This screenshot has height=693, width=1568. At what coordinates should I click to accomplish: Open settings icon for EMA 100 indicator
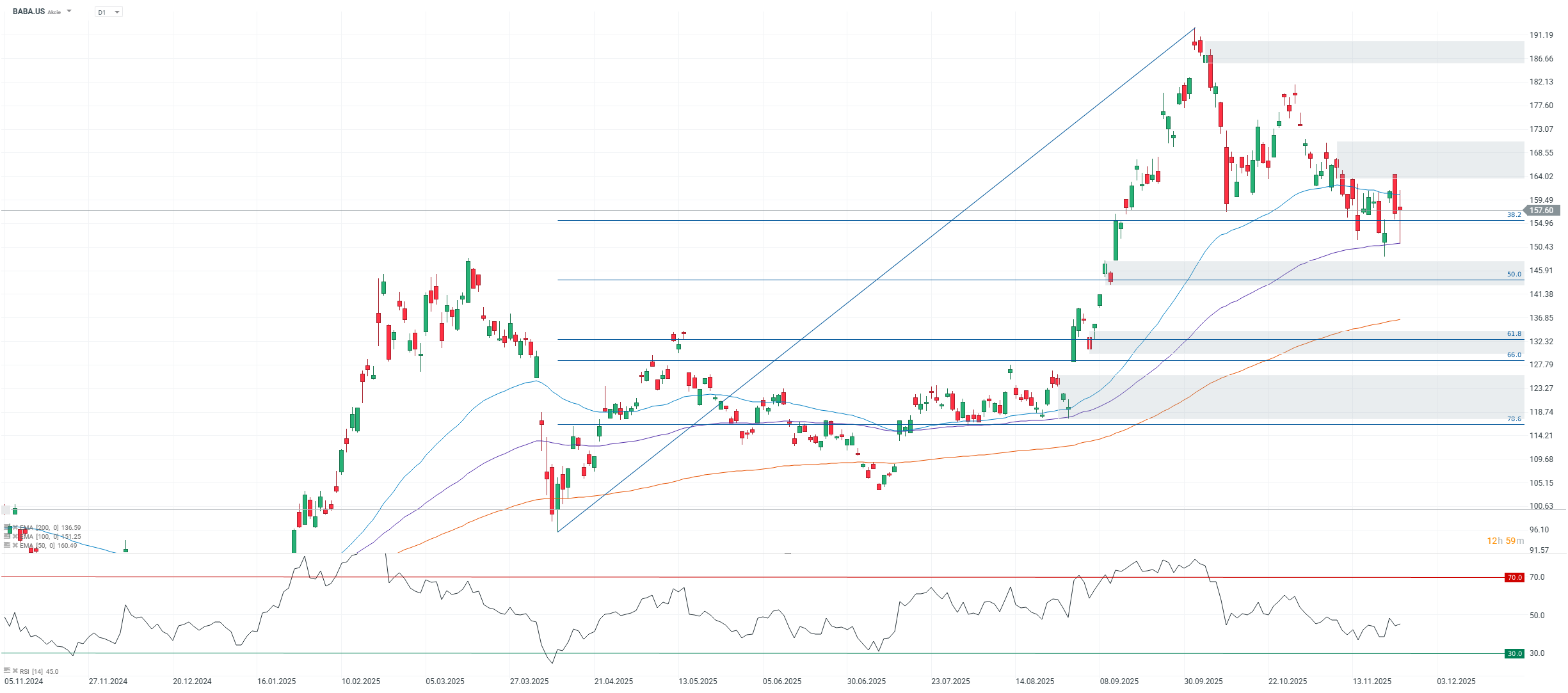7,536
